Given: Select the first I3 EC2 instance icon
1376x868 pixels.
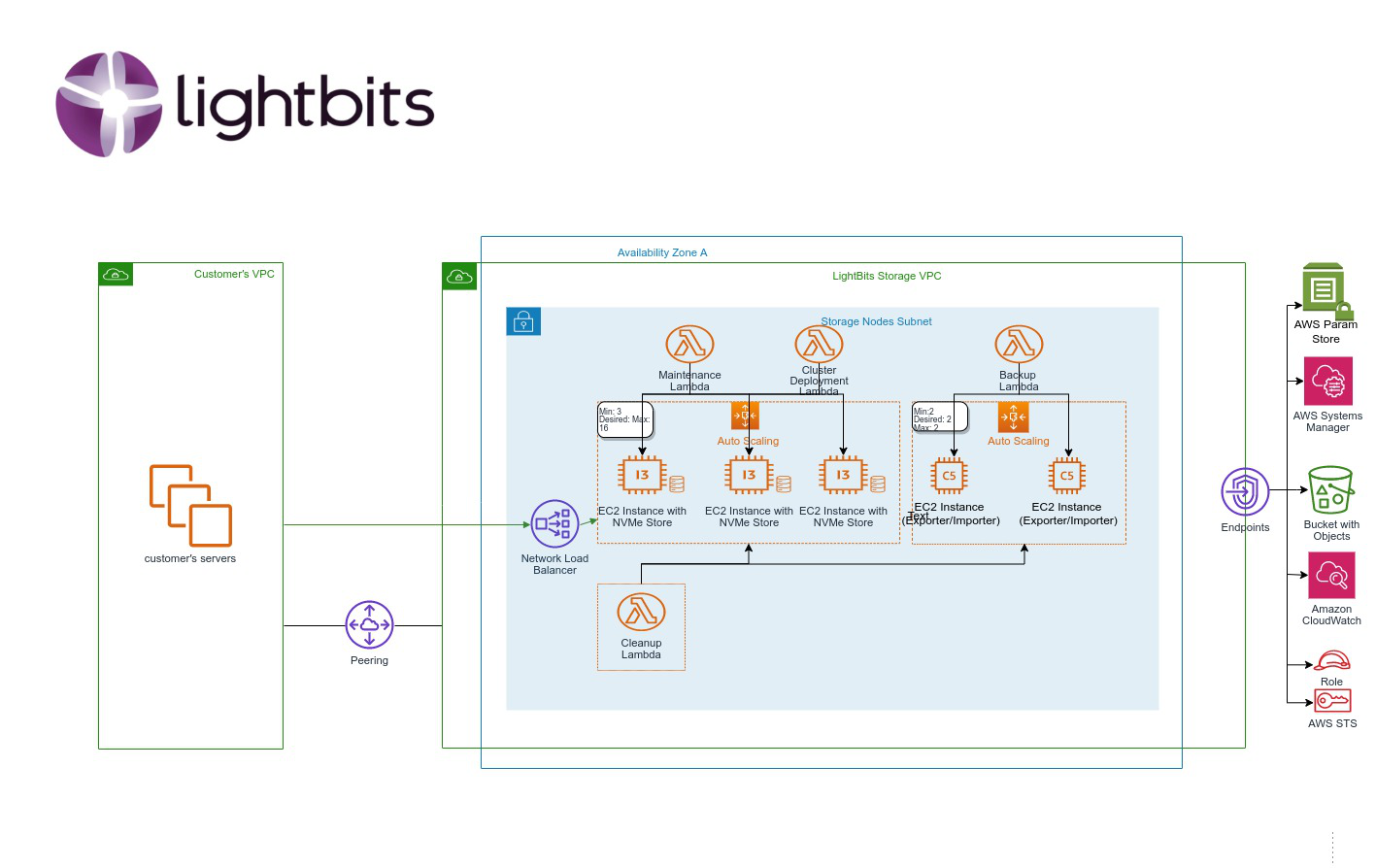Looking at the screenshot, I should 642,475.
